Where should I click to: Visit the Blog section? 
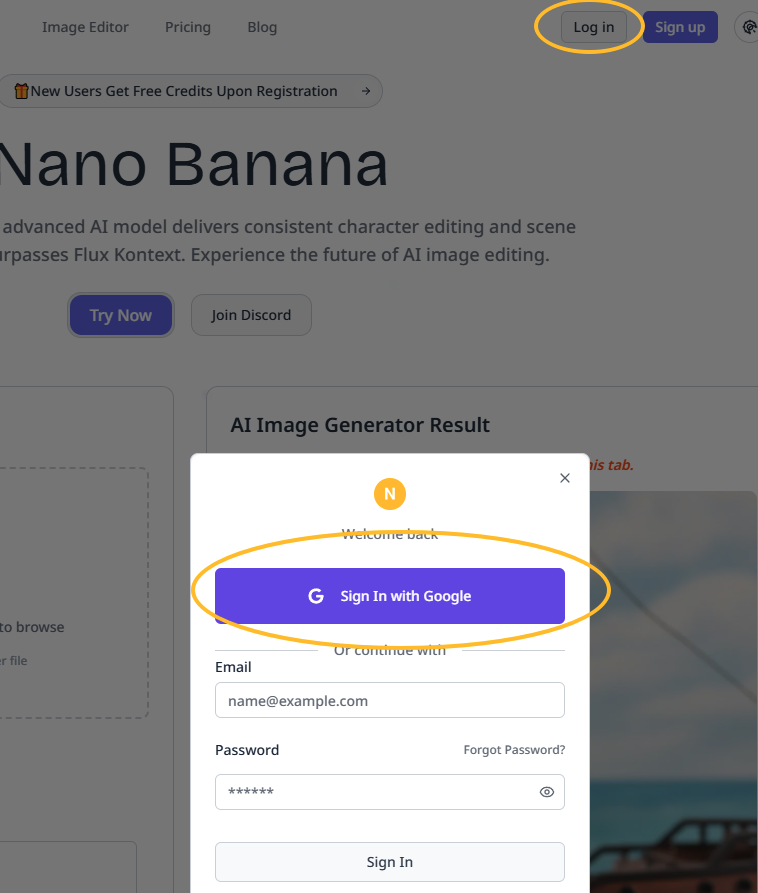261,27
